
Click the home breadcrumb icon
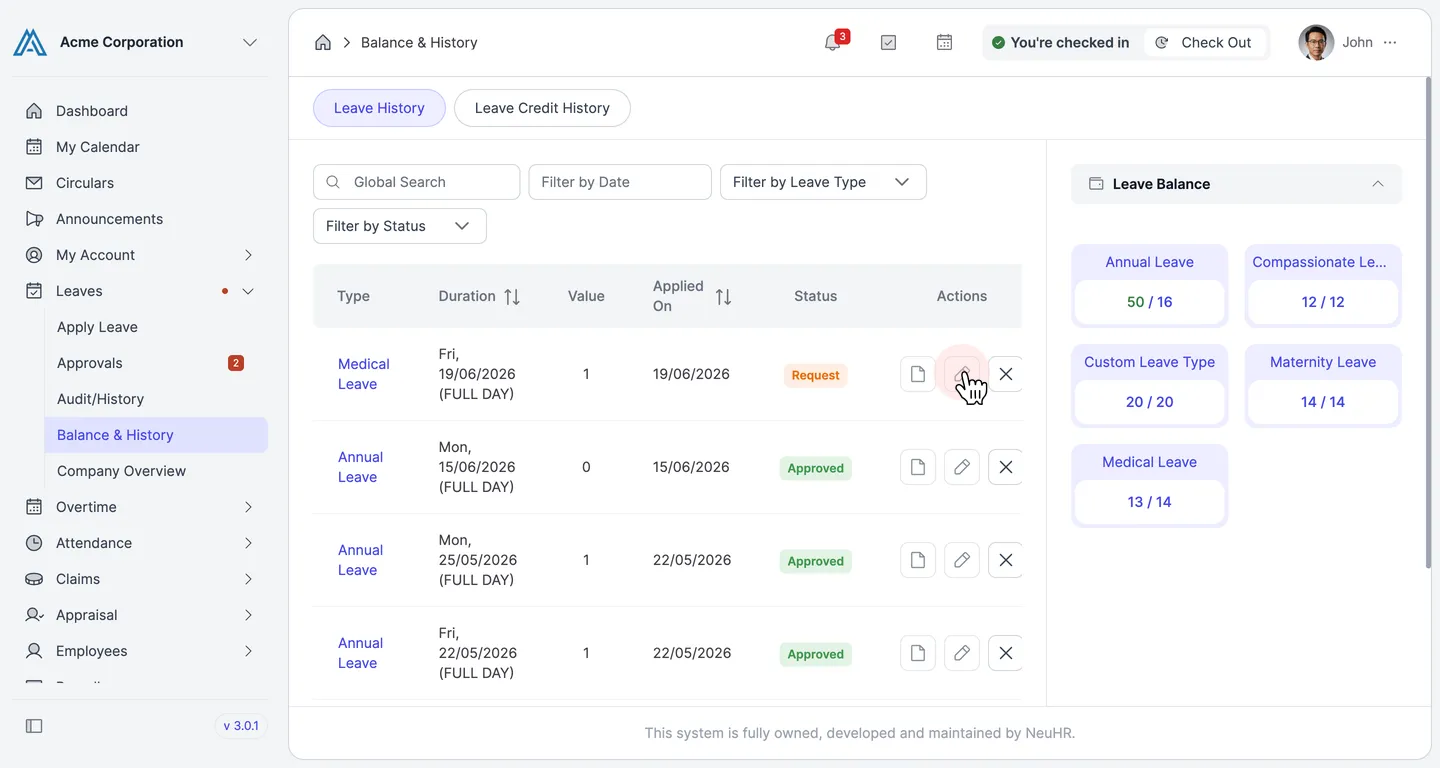coord(323,42)
